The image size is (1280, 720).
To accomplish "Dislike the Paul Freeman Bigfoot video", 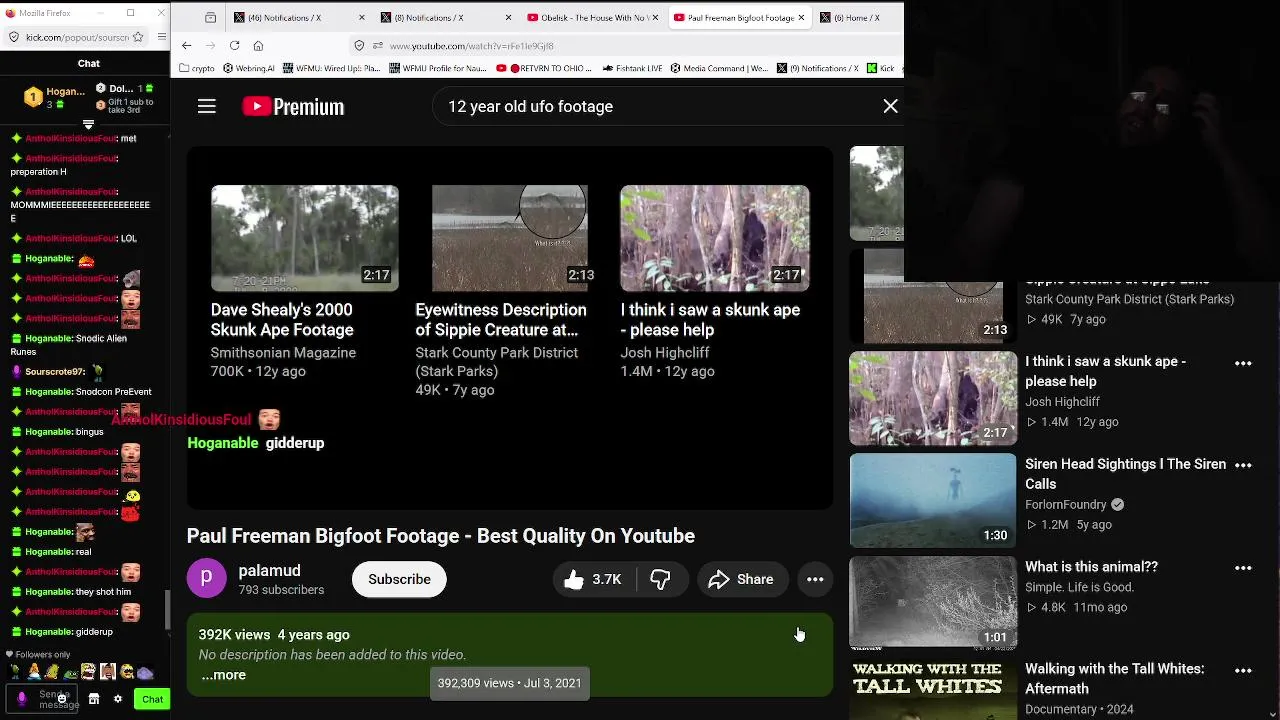I will (661, 579).
